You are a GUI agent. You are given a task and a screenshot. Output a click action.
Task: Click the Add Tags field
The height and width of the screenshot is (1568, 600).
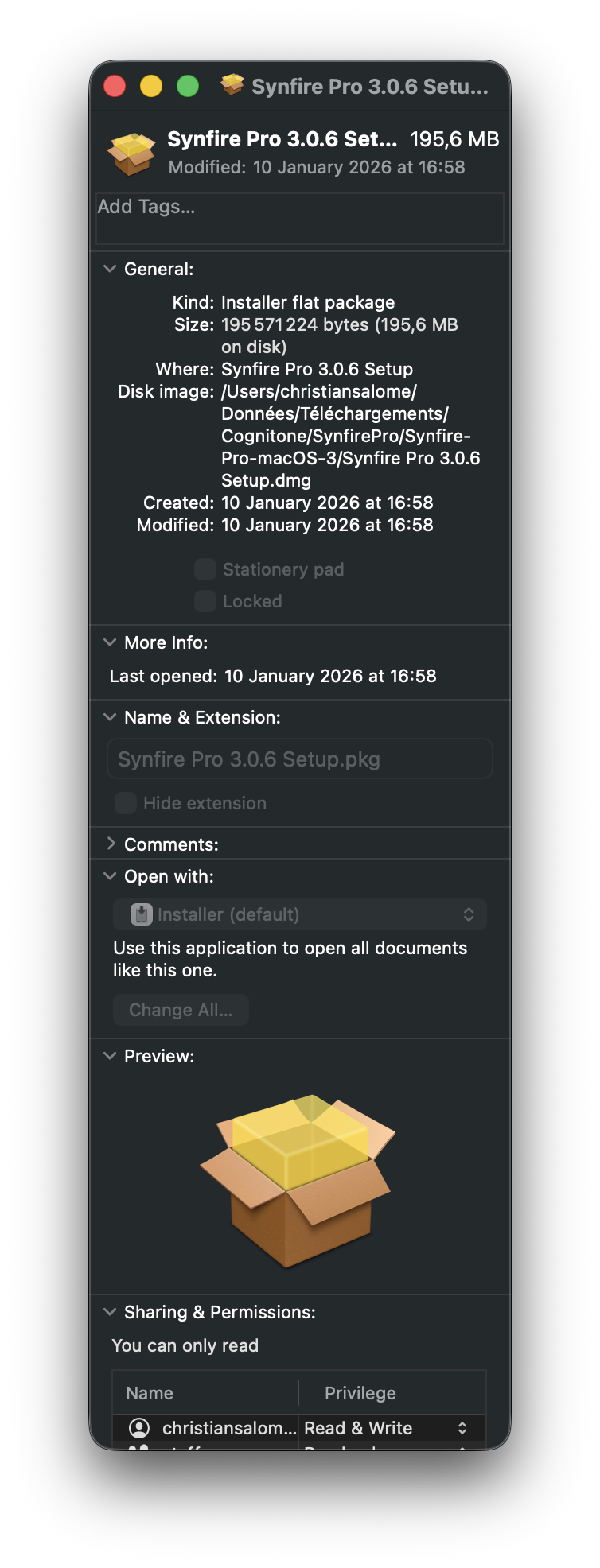[299, 218]
